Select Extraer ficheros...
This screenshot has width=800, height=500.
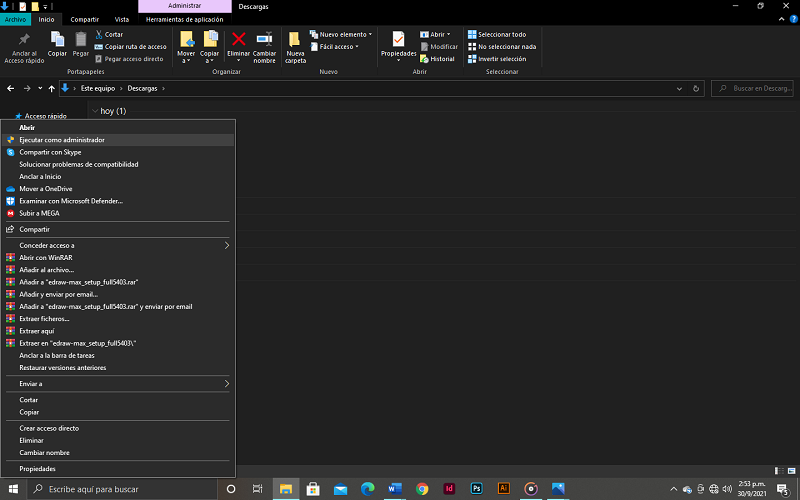tap(118, 319)
